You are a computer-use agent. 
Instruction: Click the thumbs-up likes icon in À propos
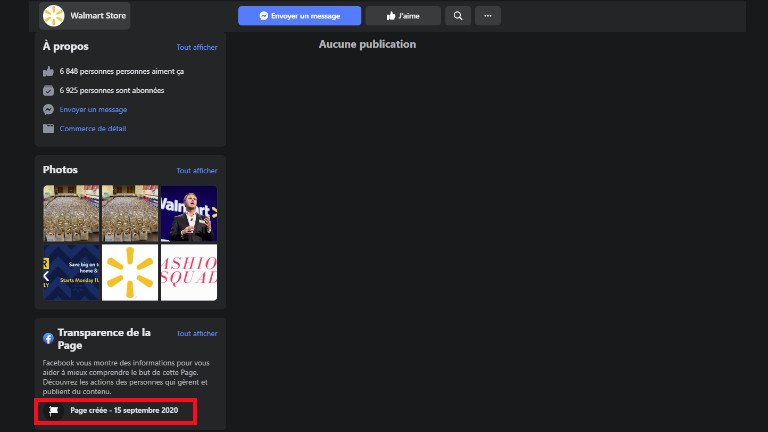(x=48, y=72)
